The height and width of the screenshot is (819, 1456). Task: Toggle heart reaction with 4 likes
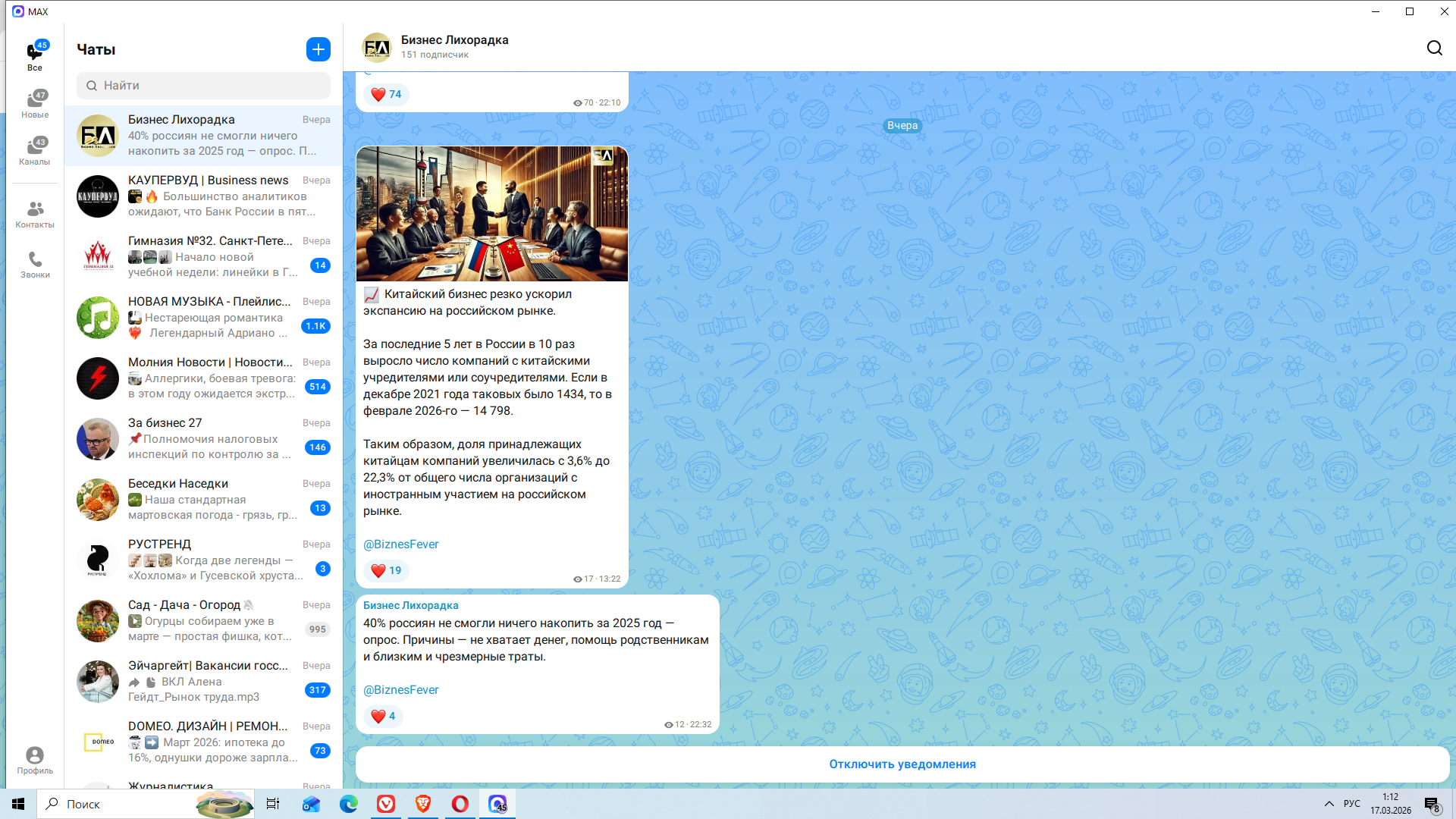384,716
